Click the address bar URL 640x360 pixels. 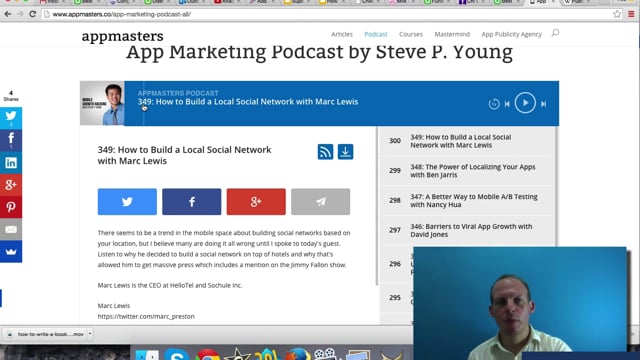tap(122, 14)
